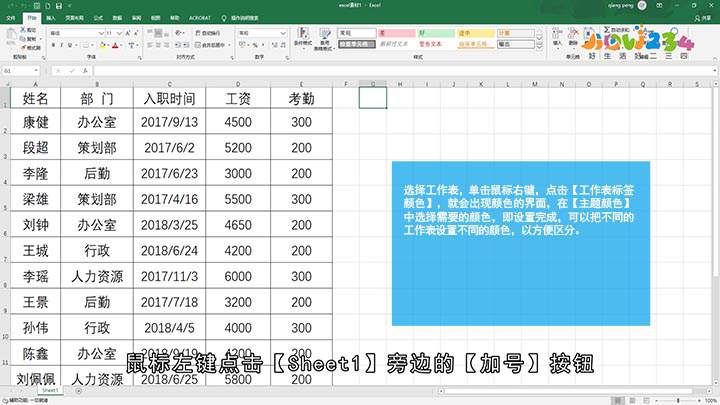This screenshot has width=720, height=405.
Task: Select salary cell 6000
Action: (238, 276)
